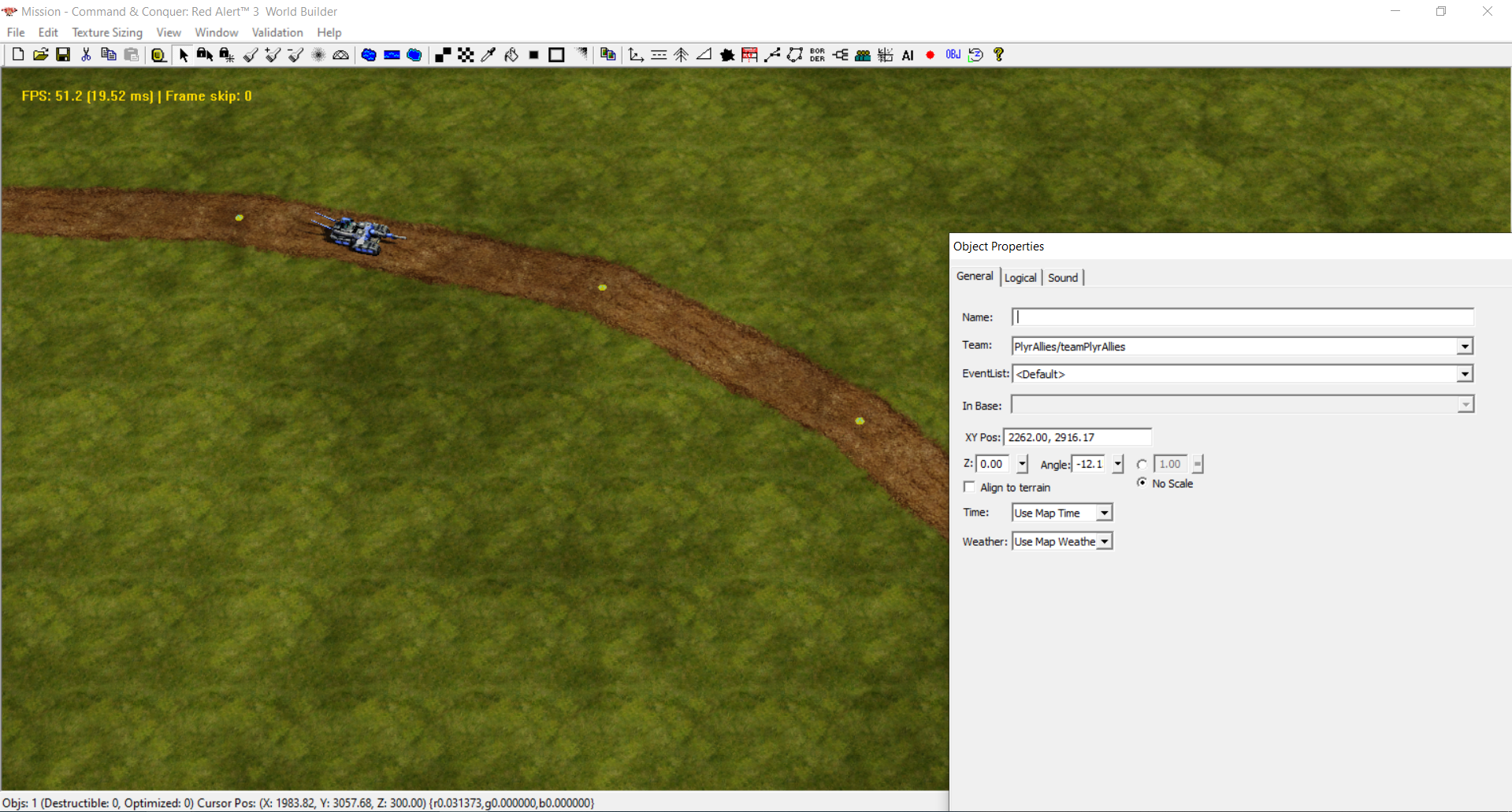Select the lower height brush with minus
Viewport: 1512px width, 812px height.
[x=296, y=54]
